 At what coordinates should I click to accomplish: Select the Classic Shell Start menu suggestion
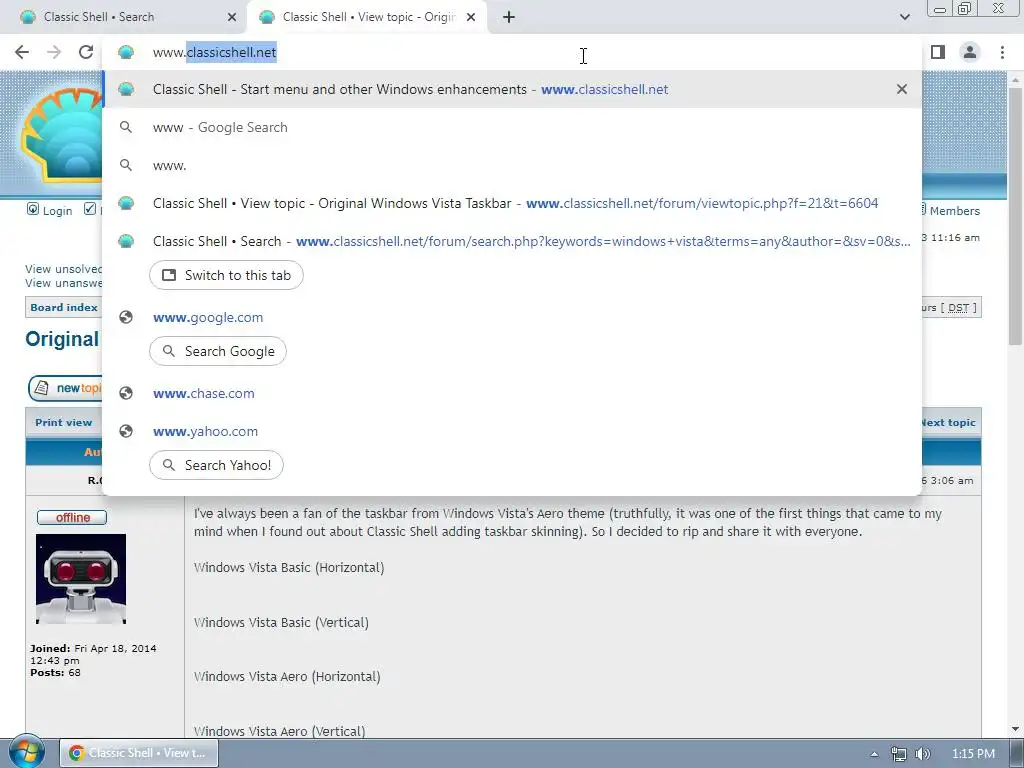512,89
